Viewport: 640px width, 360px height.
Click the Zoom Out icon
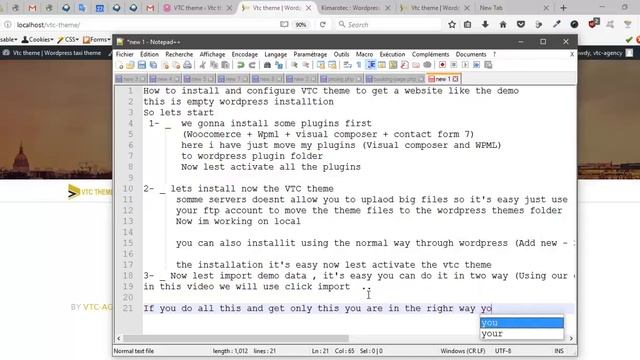(x=305, y=65)
